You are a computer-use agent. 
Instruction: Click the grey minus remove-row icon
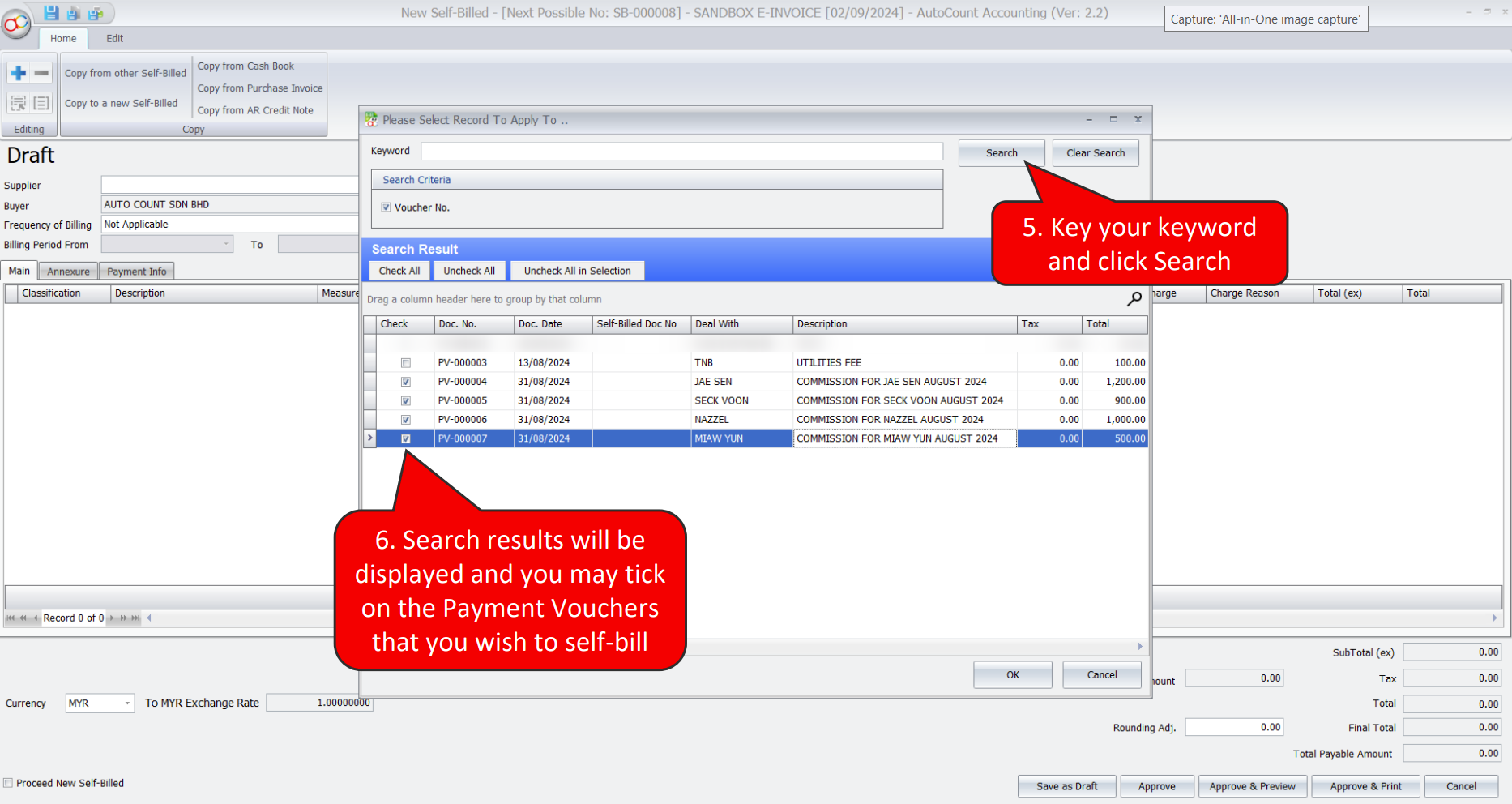coord(41,73)
